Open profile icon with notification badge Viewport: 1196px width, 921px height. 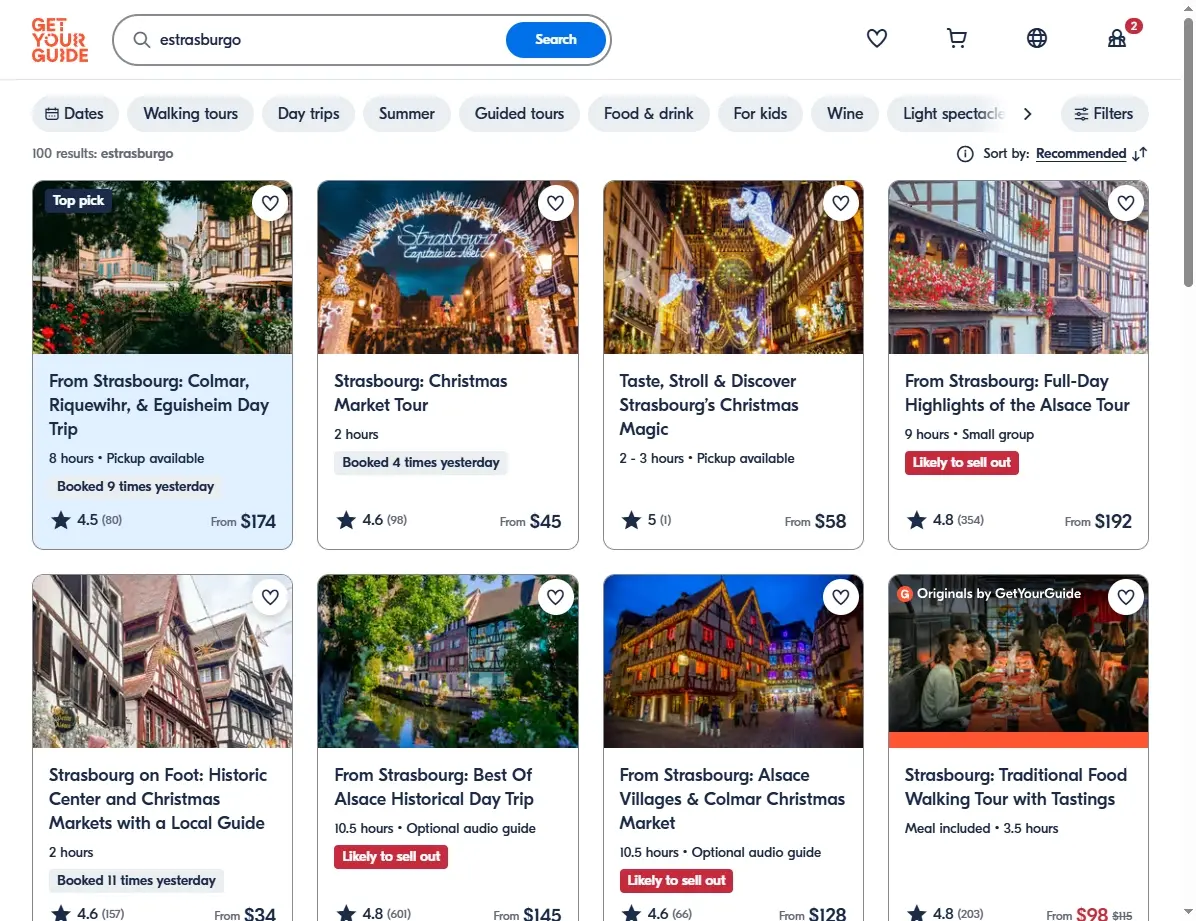click(x=1117, y=38)
